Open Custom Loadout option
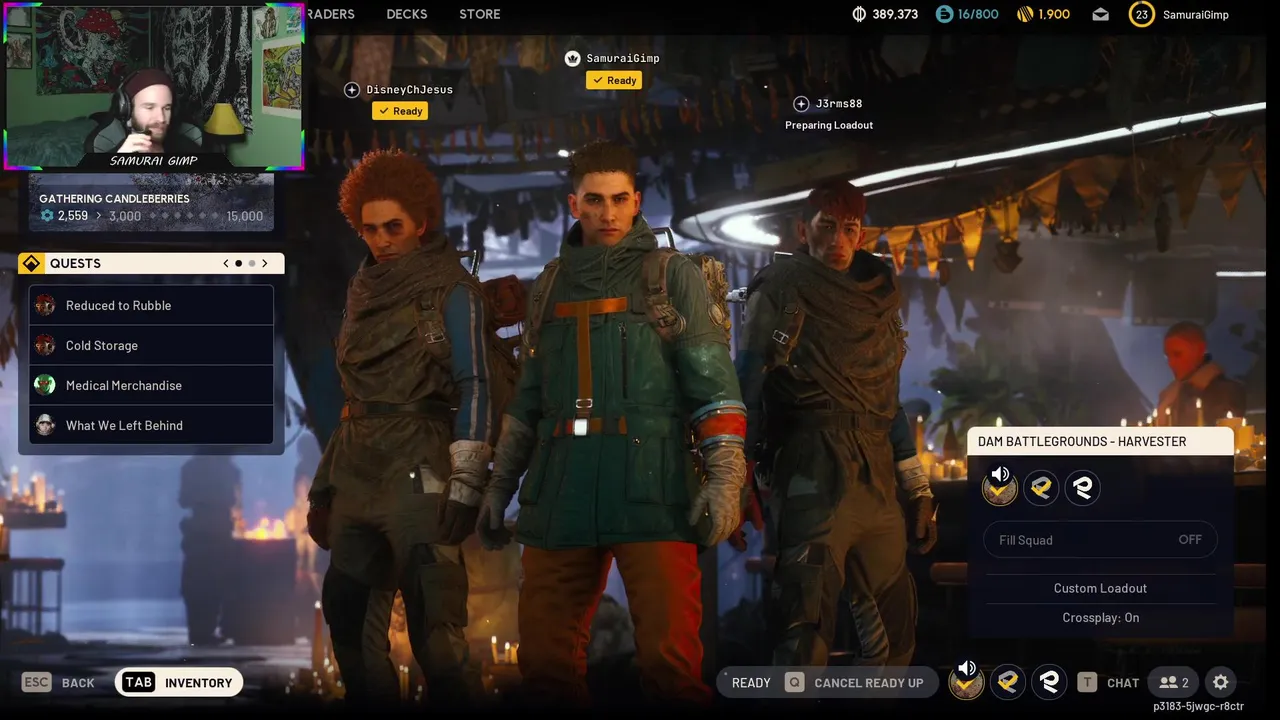This screenshot has height=720, width=1280. 1100,588
